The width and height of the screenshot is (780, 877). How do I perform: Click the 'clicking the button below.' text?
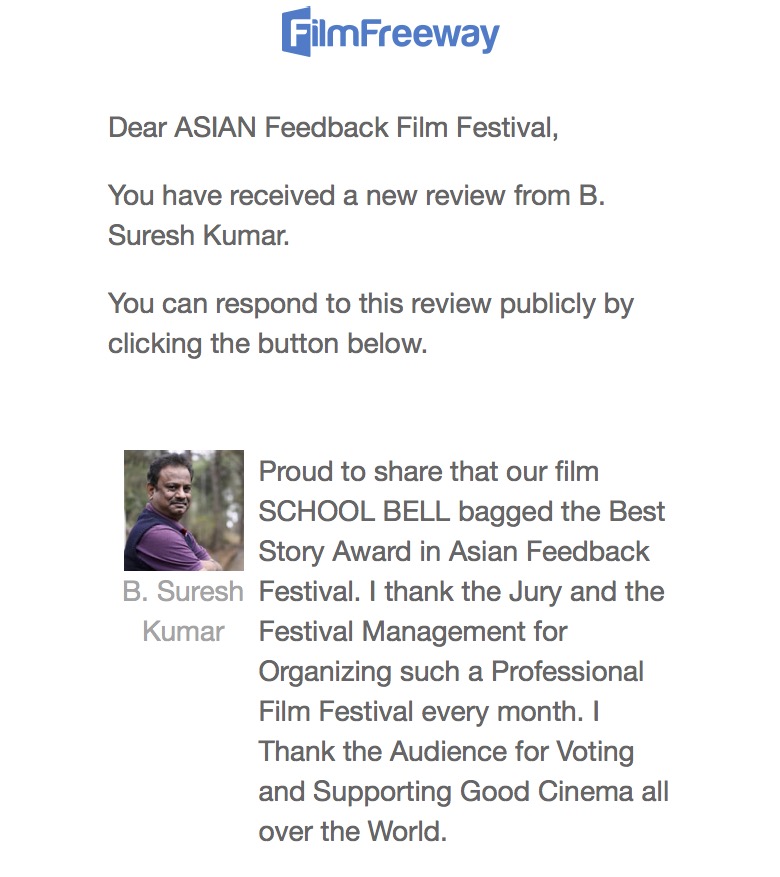(x=267, y=343)
